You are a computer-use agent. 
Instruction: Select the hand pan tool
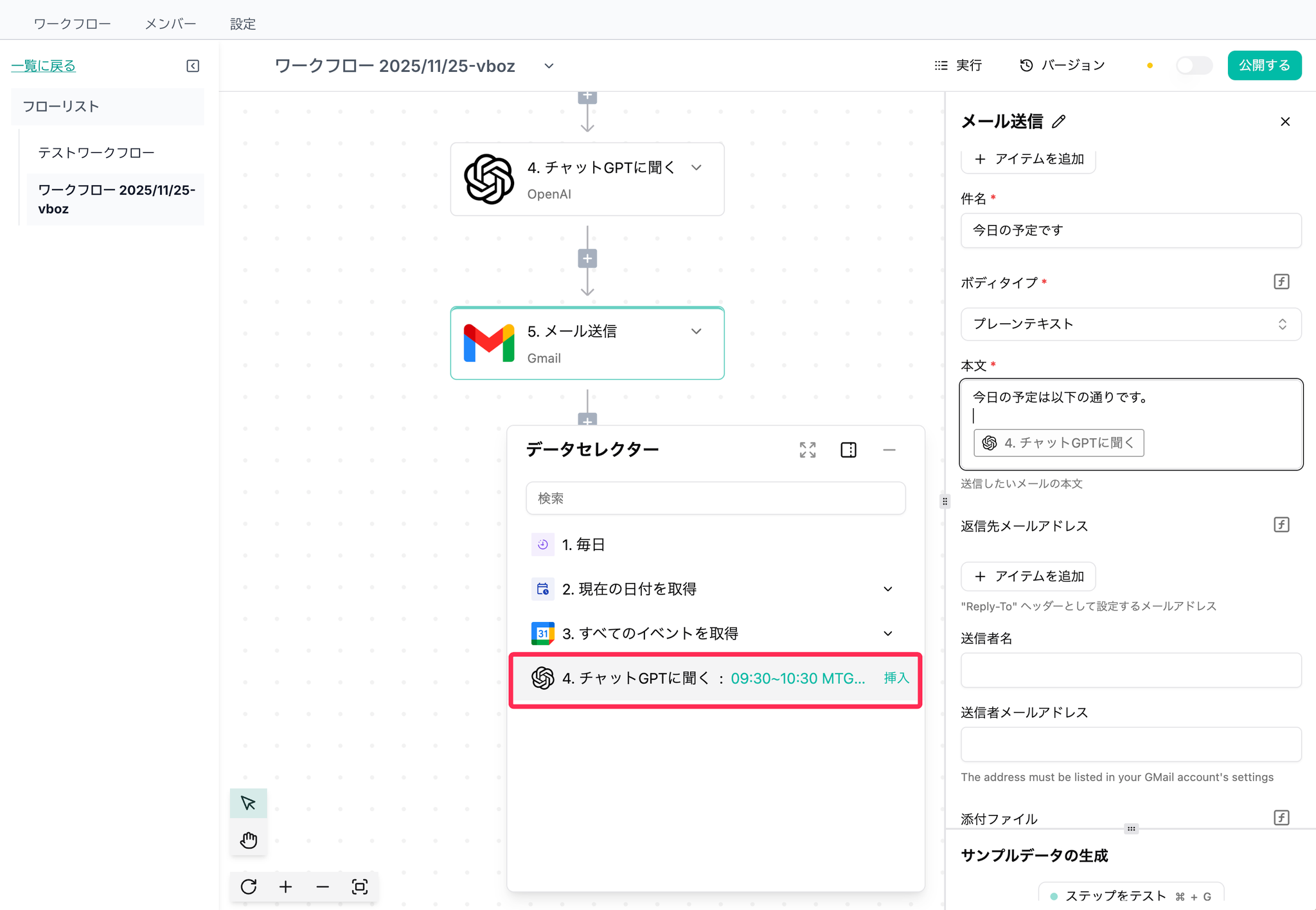[248, 840]
